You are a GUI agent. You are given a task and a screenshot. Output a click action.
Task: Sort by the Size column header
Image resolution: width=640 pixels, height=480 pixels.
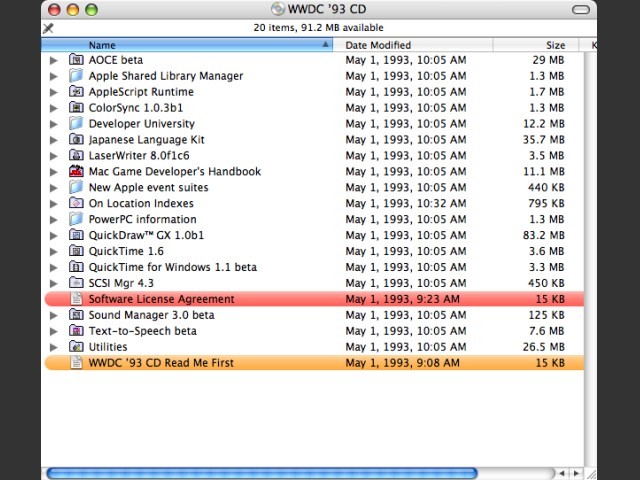536,45
